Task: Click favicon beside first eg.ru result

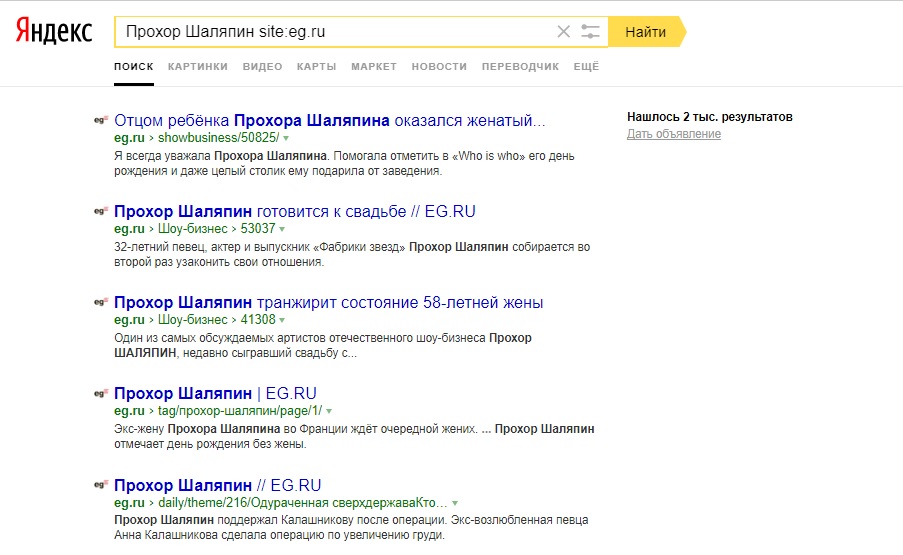Action: 100,120
